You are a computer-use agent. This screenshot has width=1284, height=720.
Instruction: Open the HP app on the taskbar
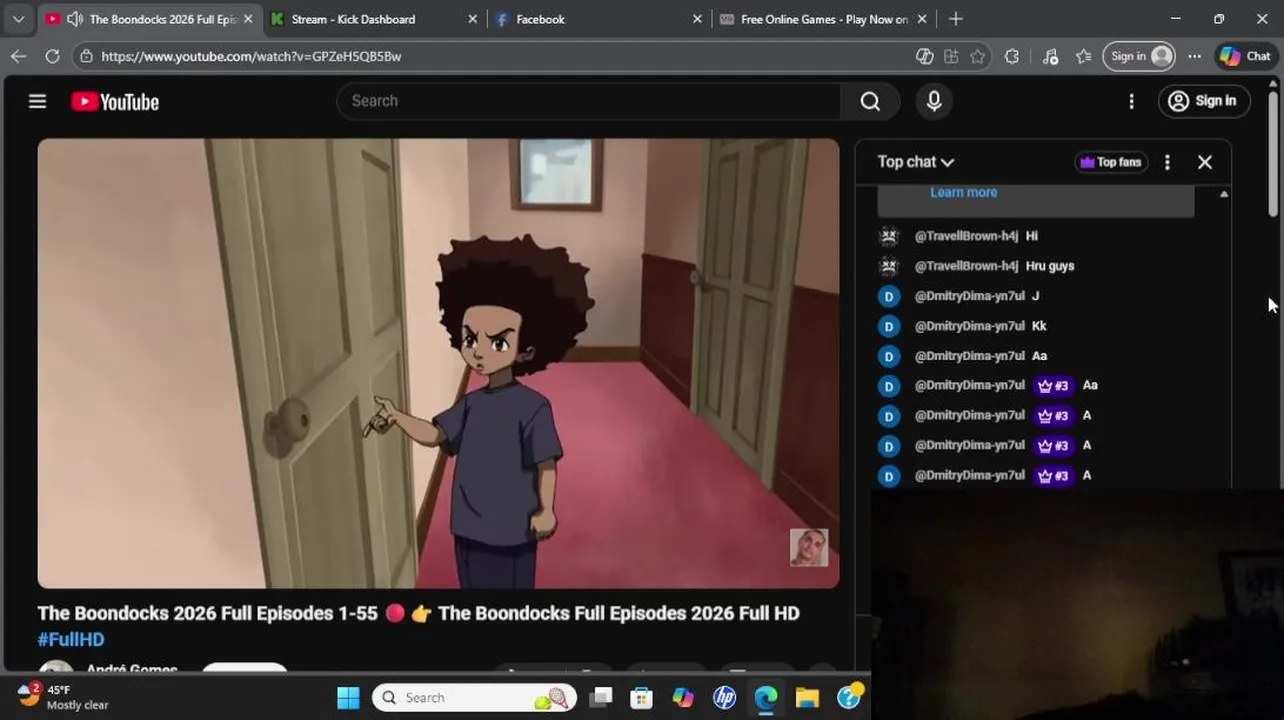724,698
